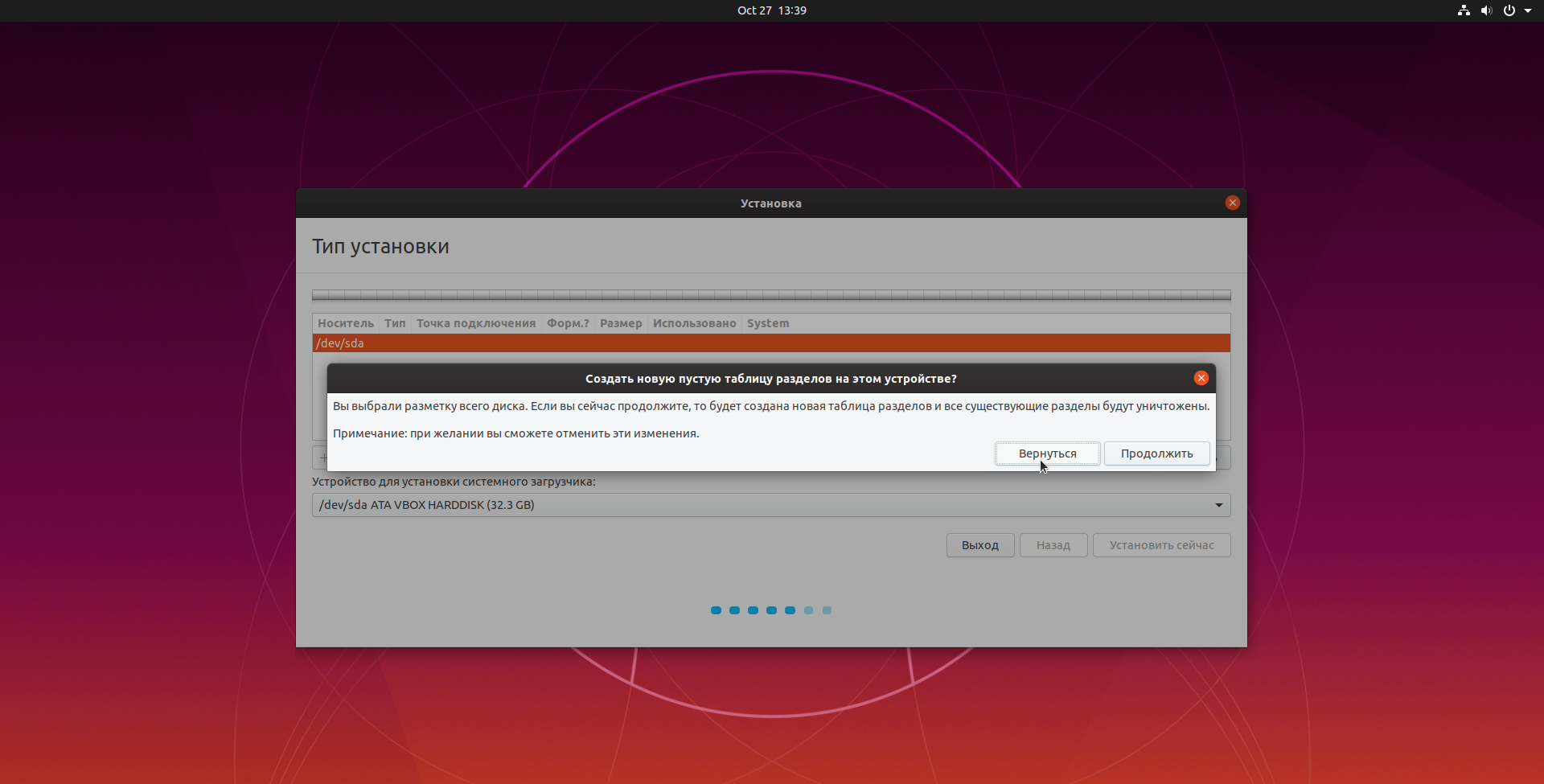
Task: Click the Назад button
Action: coord(1053,545)
